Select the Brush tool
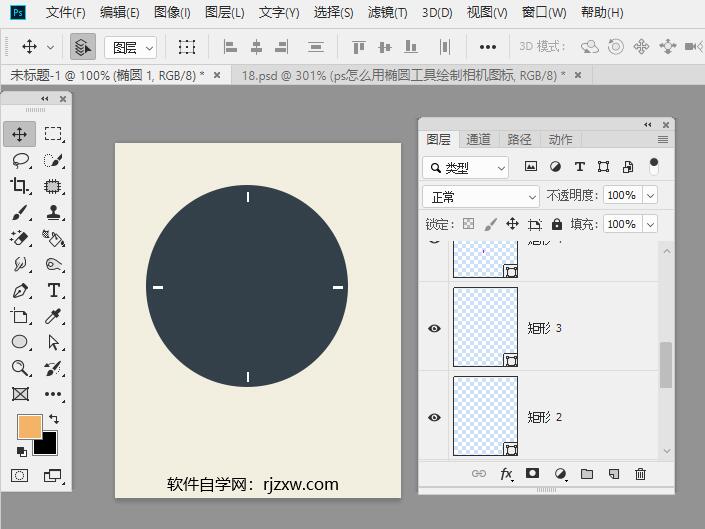The width and height of the screenshot is (705, 529). click(19, 212)
